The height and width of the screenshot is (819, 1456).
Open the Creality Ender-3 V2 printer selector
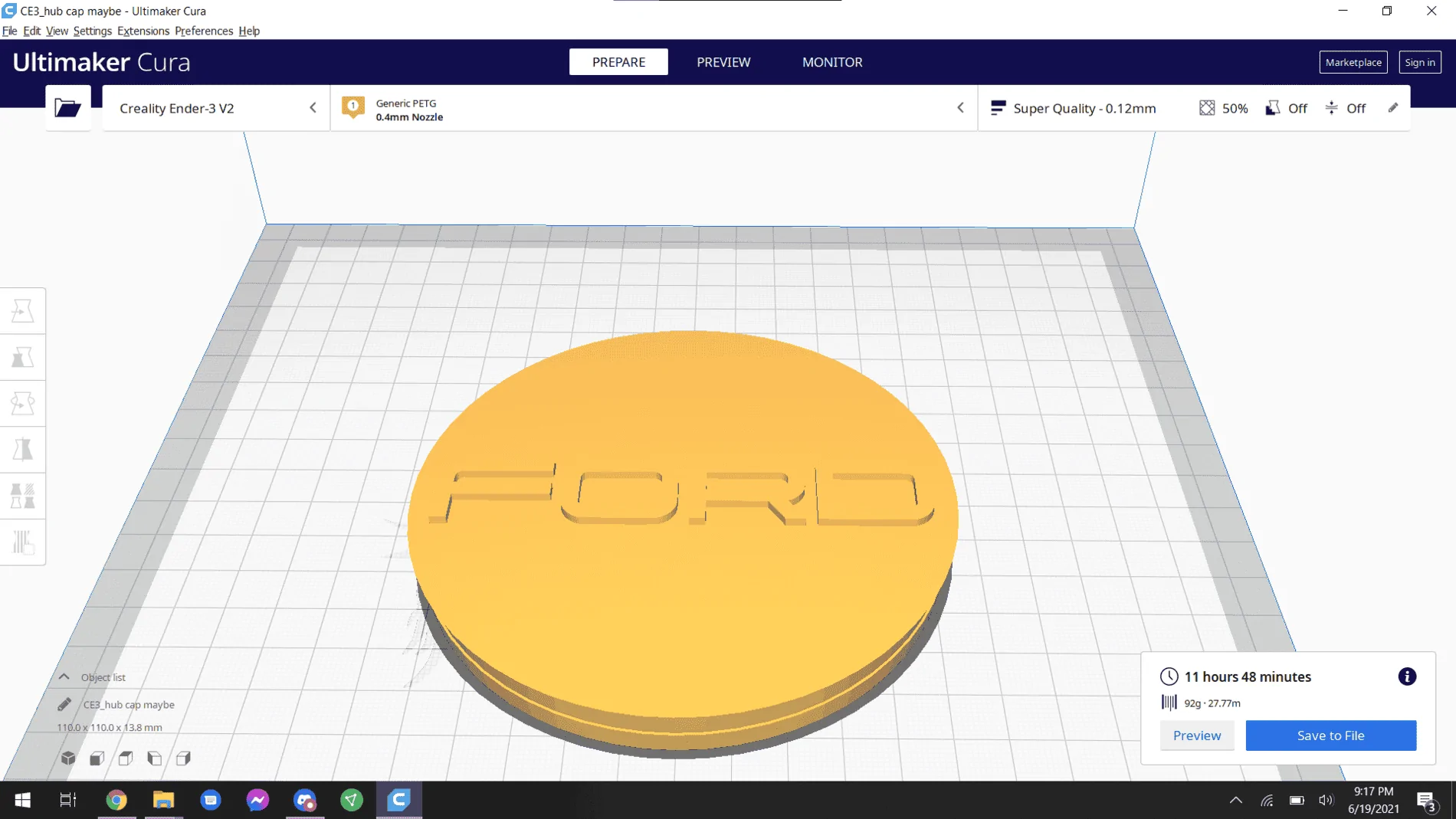click(216, 108)
